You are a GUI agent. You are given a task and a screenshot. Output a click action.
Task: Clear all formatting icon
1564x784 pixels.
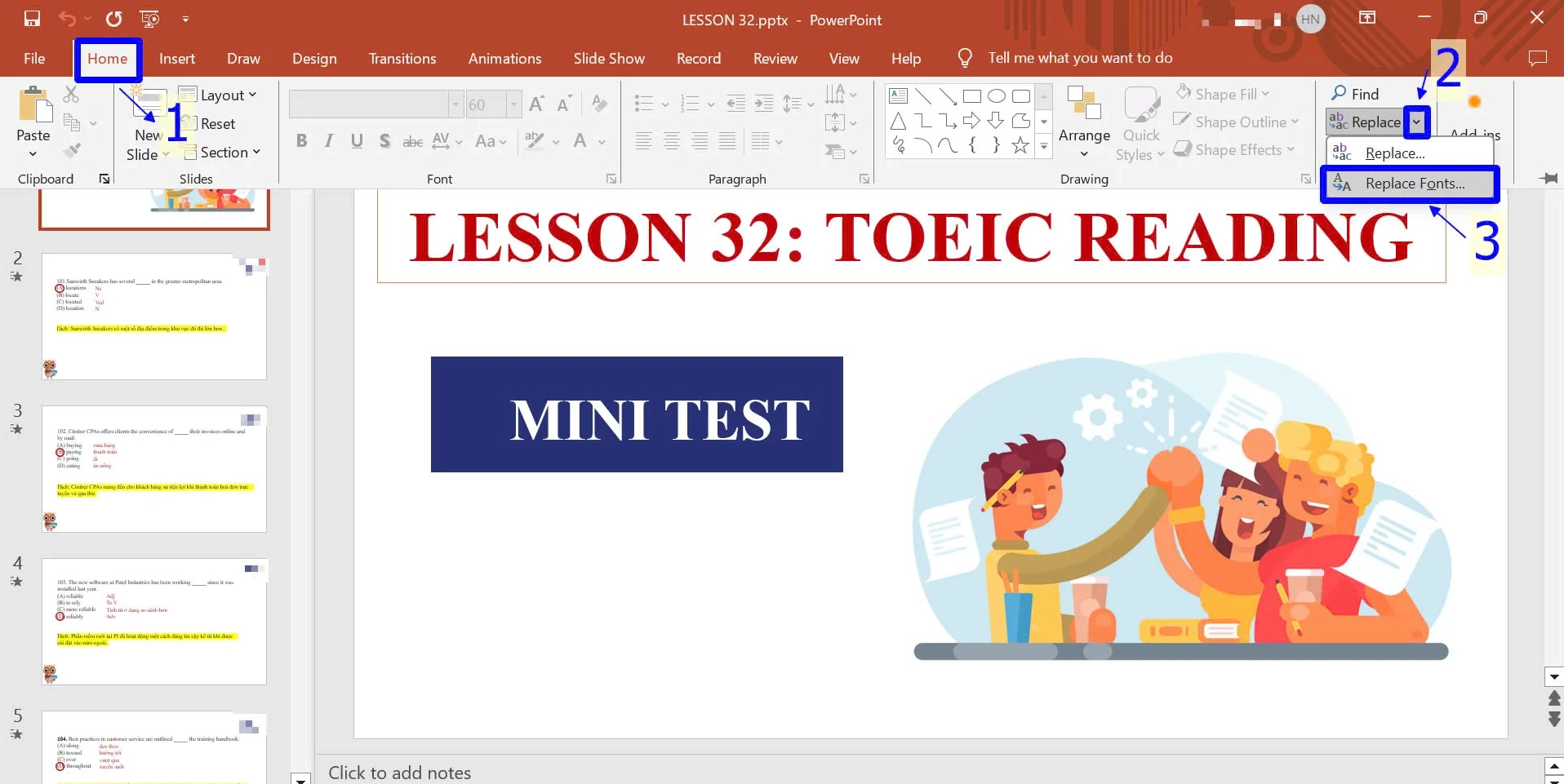point(599,104)
